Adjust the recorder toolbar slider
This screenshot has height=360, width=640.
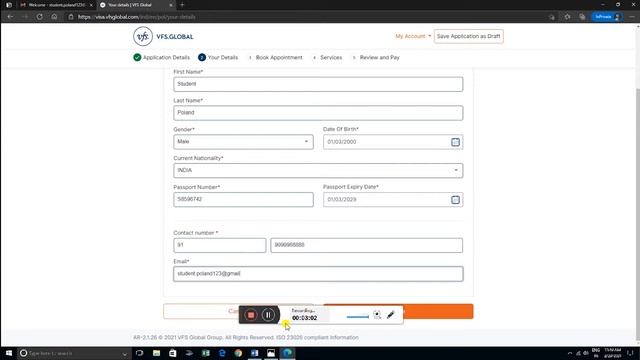(x=358, y=317)
